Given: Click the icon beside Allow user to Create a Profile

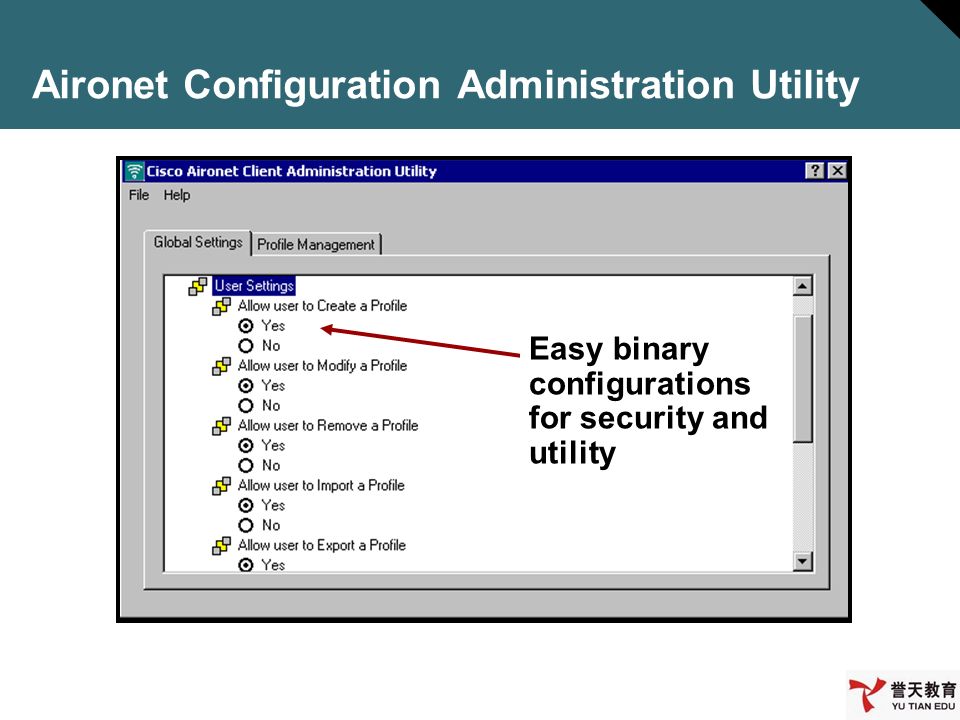Looking at the screenshot, I should click(222, 306).
